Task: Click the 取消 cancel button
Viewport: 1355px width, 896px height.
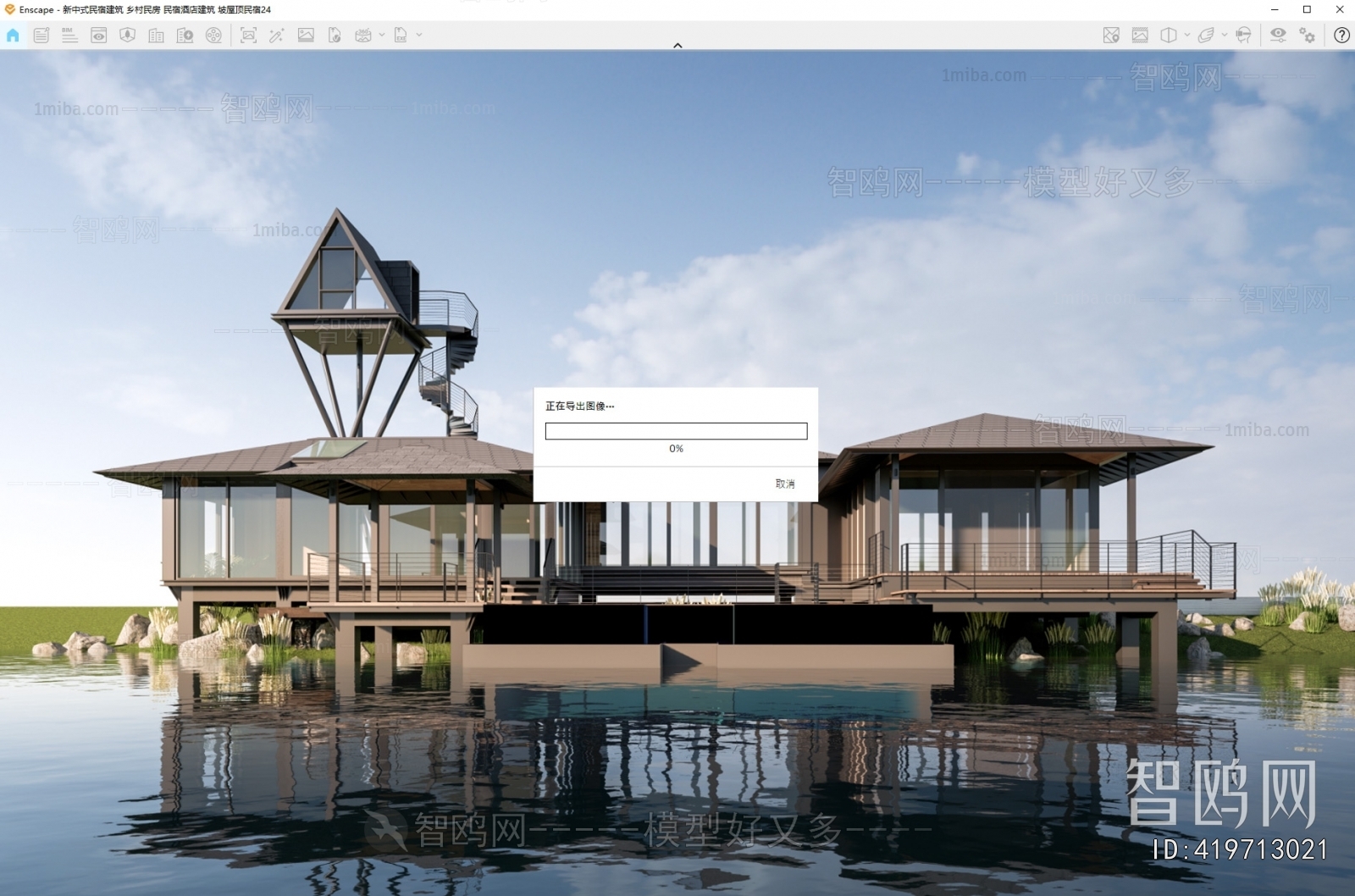Action: [784, 484]
